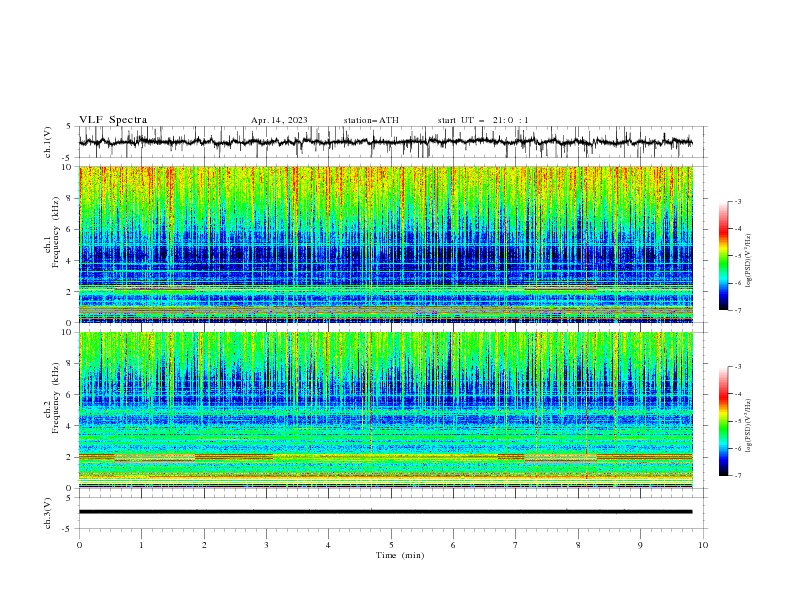The image size is (792, 612).
Task: Click the "VLF Spectra" title text
Action: coord(113,120)
